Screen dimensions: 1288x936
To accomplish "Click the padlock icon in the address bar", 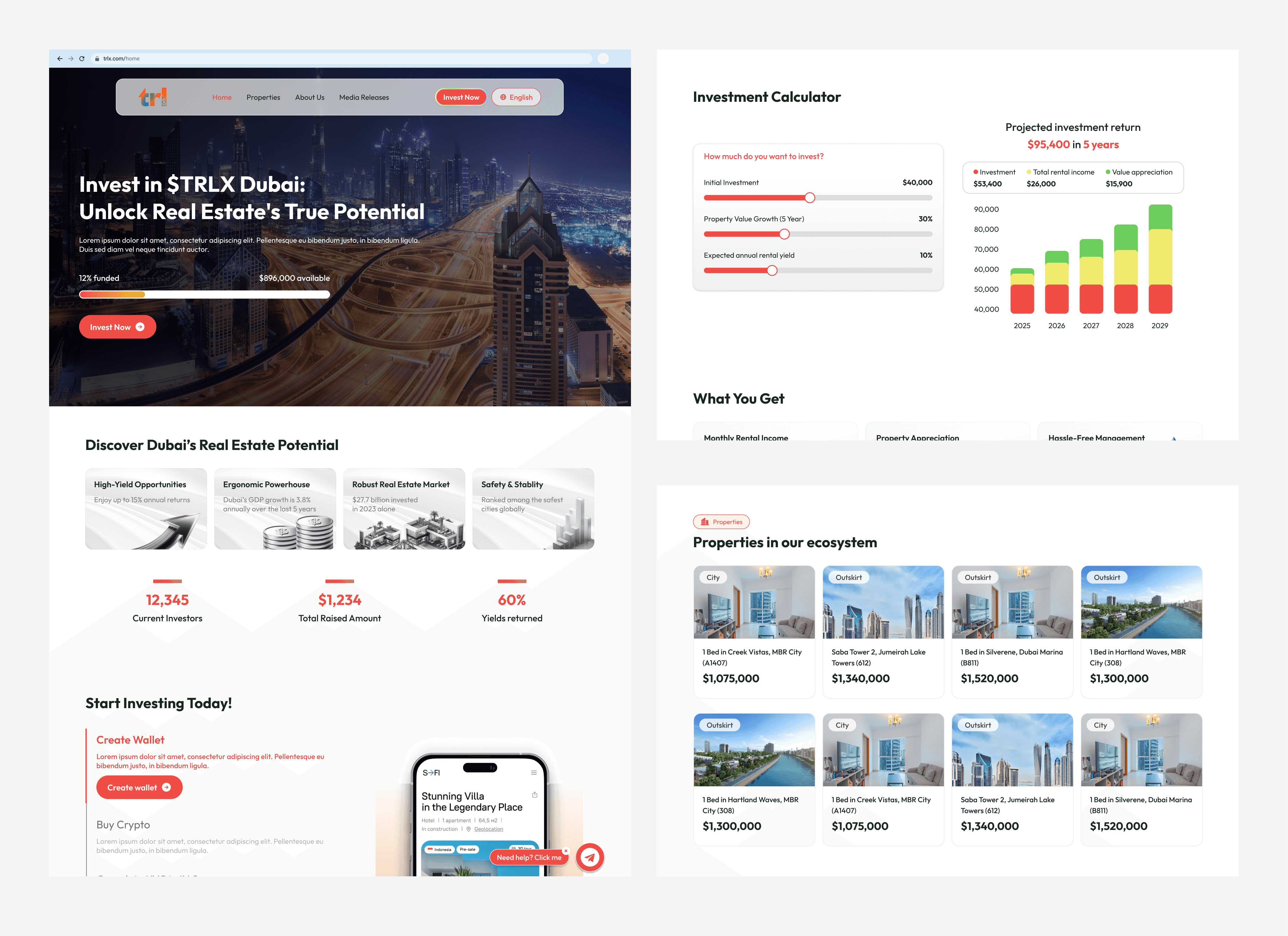I will (97, 58).
